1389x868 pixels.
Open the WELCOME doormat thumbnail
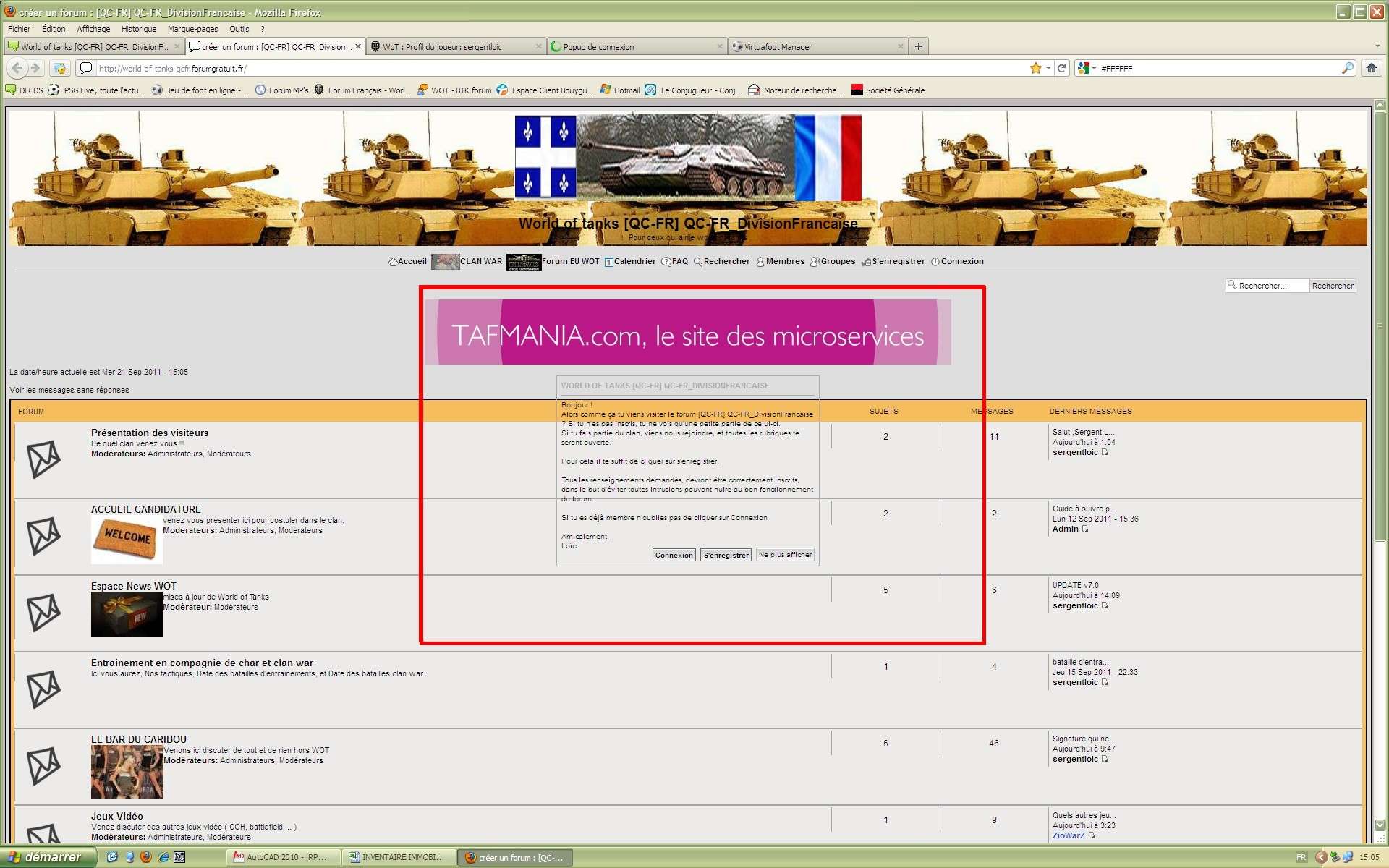[127, 540]
